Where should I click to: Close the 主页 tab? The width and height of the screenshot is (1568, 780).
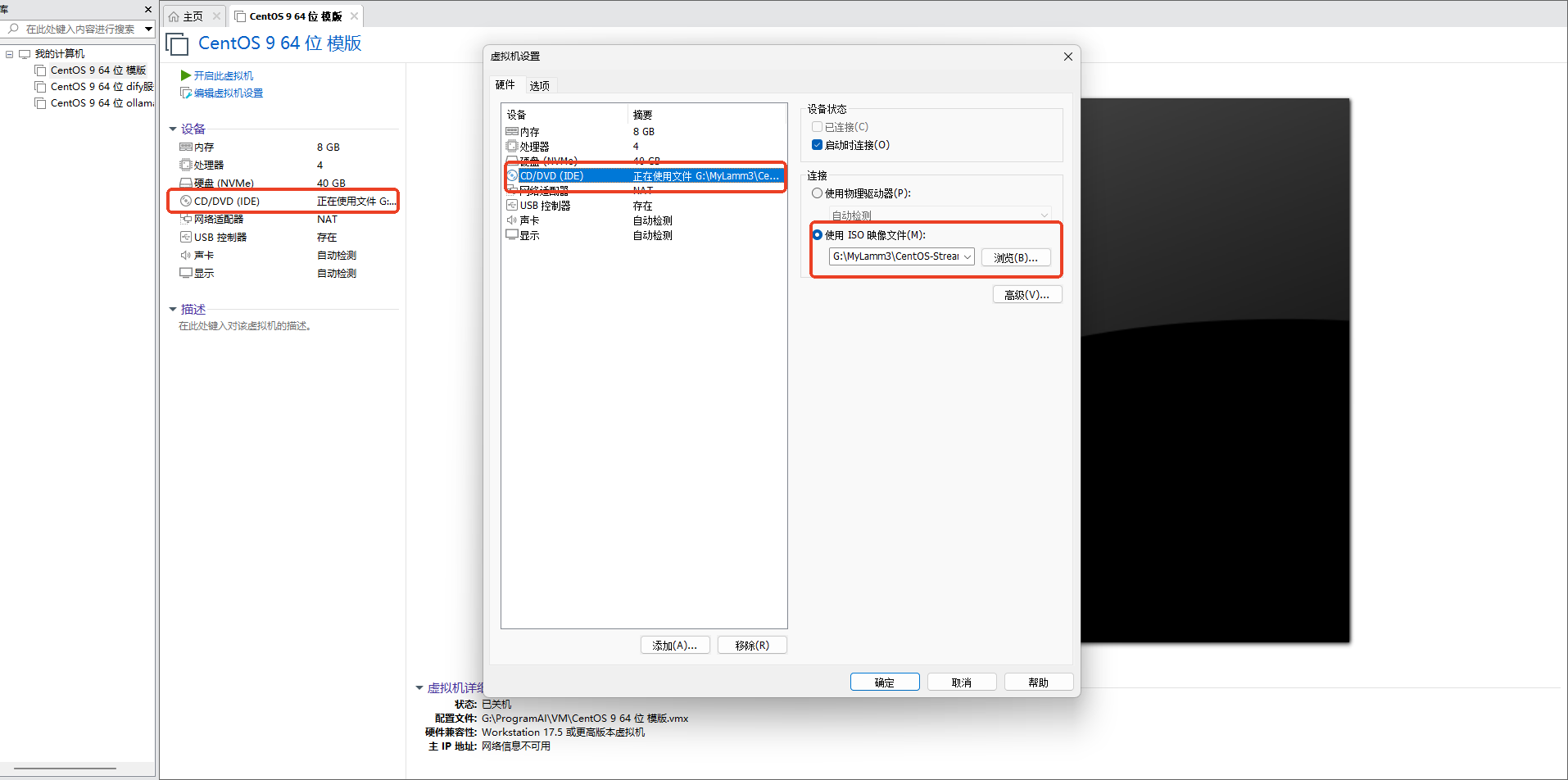(216, 16)
